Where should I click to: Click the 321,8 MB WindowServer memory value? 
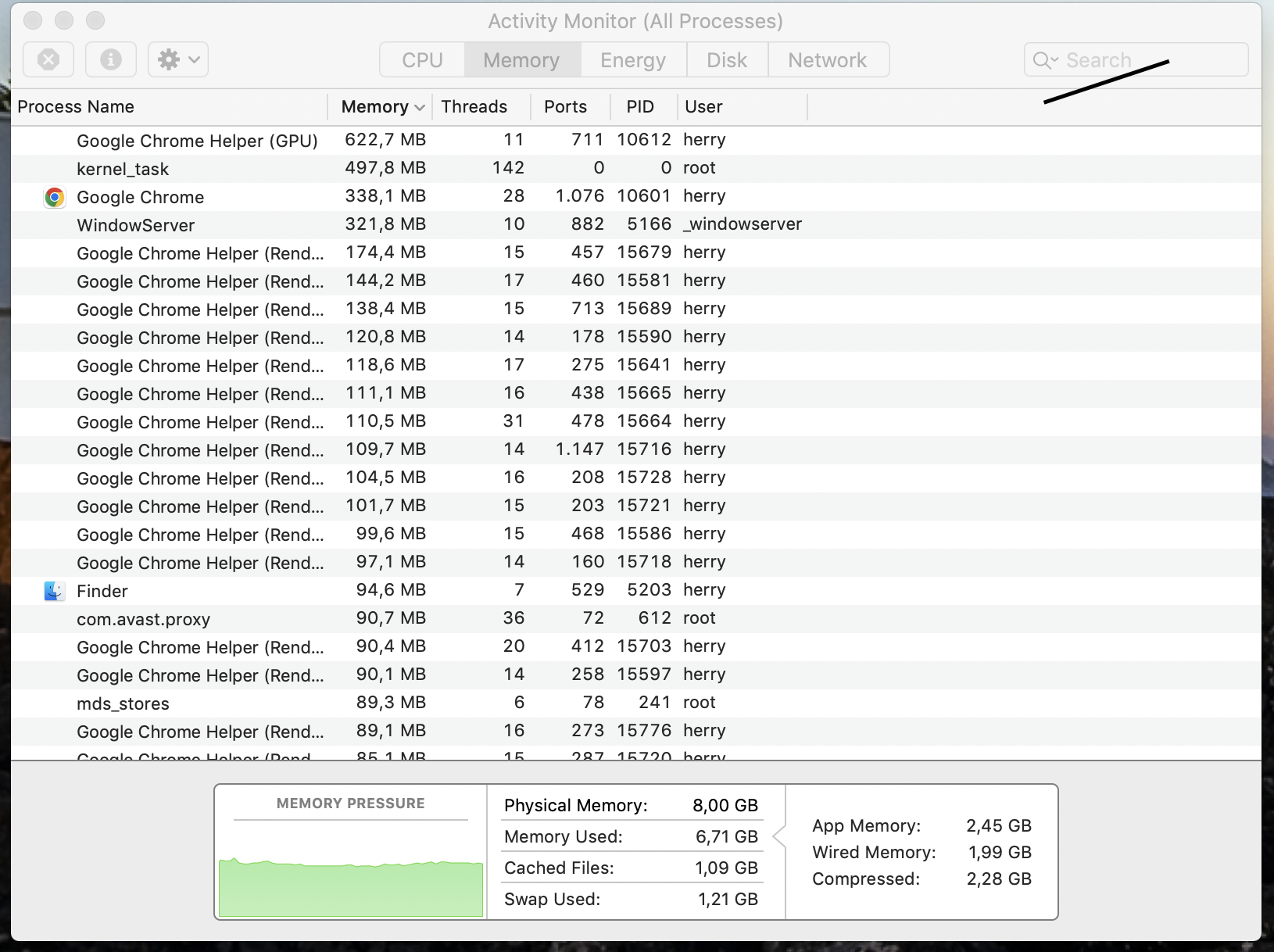pyautogui.click(x=385, y=224)
